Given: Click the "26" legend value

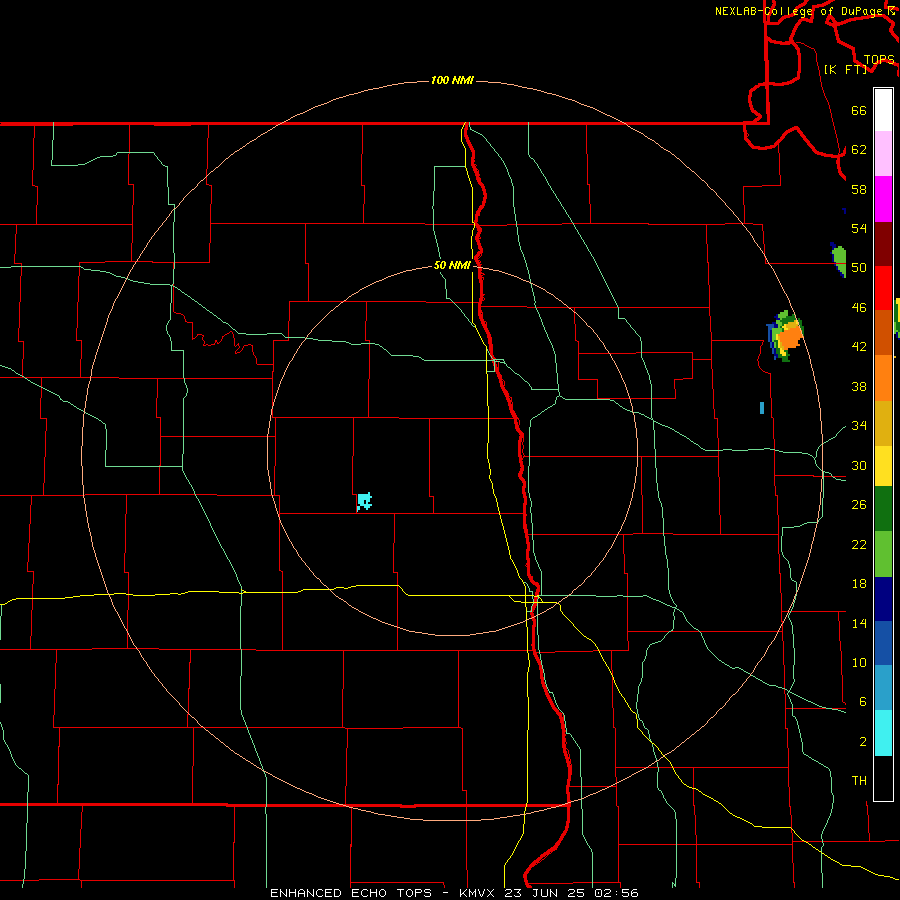Looking at the screenshot, I should 859,505.
